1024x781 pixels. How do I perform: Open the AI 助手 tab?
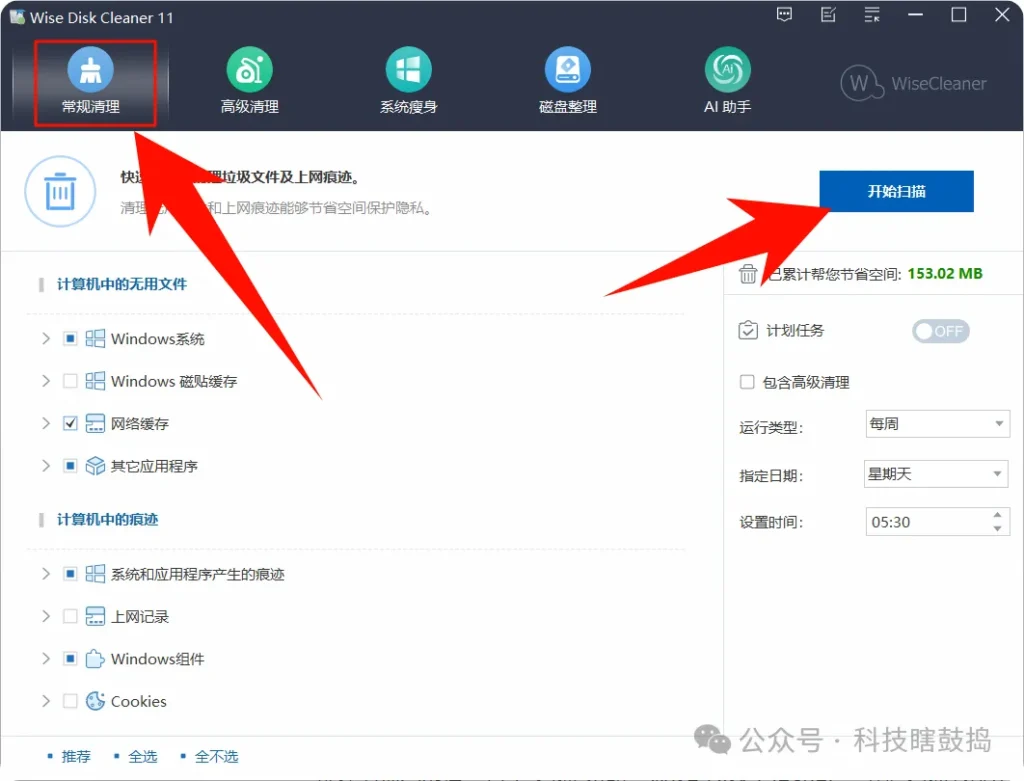click(x=727, y=81)
